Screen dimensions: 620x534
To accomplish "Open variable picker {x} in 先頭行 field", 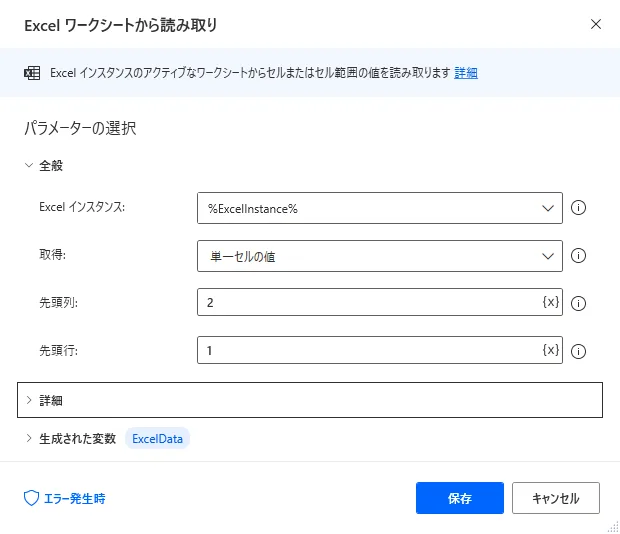I will pos(550,350).
